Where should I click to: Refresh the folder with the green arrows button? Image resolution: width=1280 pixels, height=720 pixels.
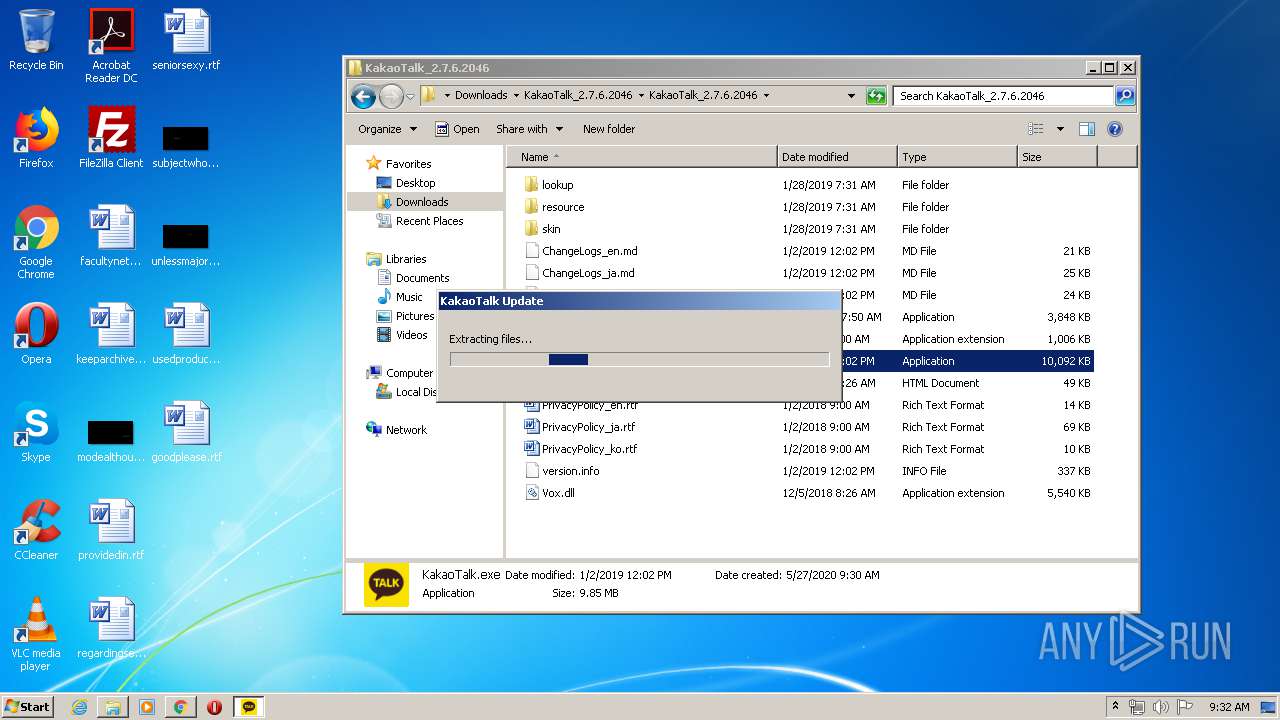(876, 96)
